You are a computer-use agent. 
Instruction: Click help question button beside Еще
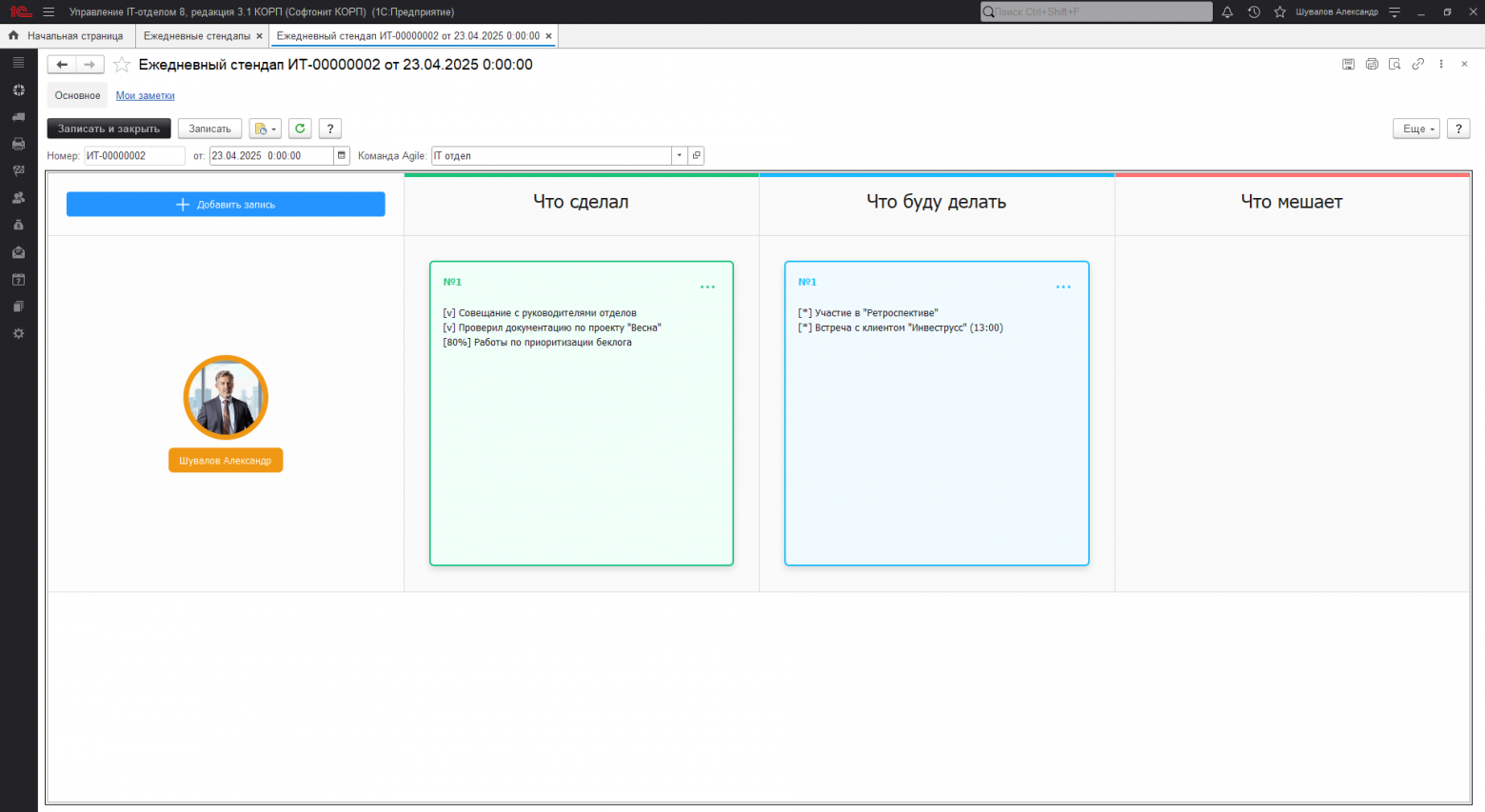[1458, 129]
